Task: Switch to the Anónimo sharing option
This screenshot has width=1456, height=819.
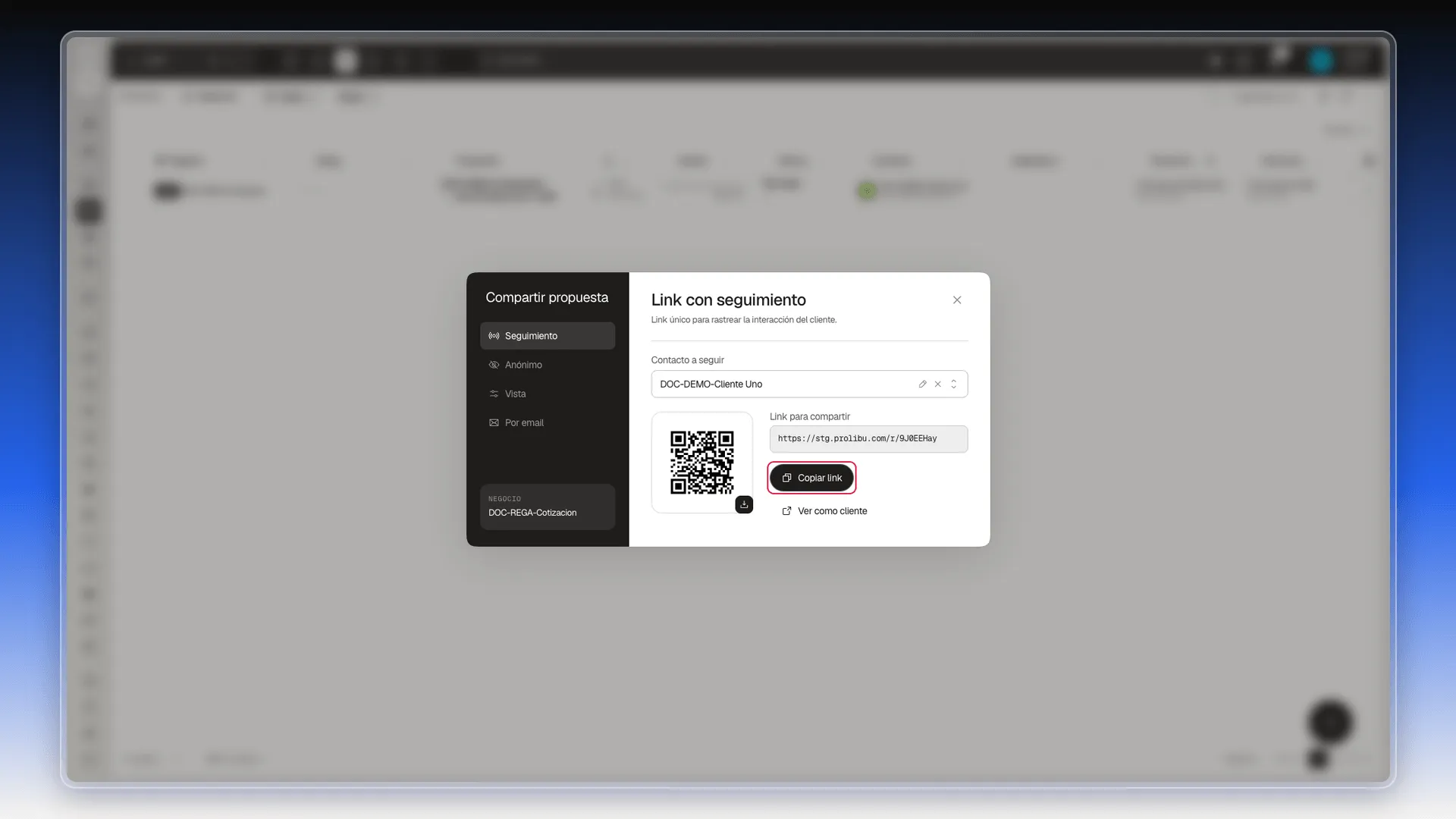Action: [x=547, y=365]
